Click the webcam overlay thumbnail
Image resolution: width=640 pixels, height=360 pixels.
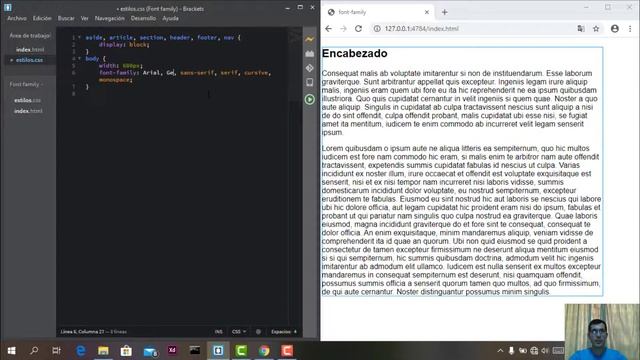click(x=602, y=332)
